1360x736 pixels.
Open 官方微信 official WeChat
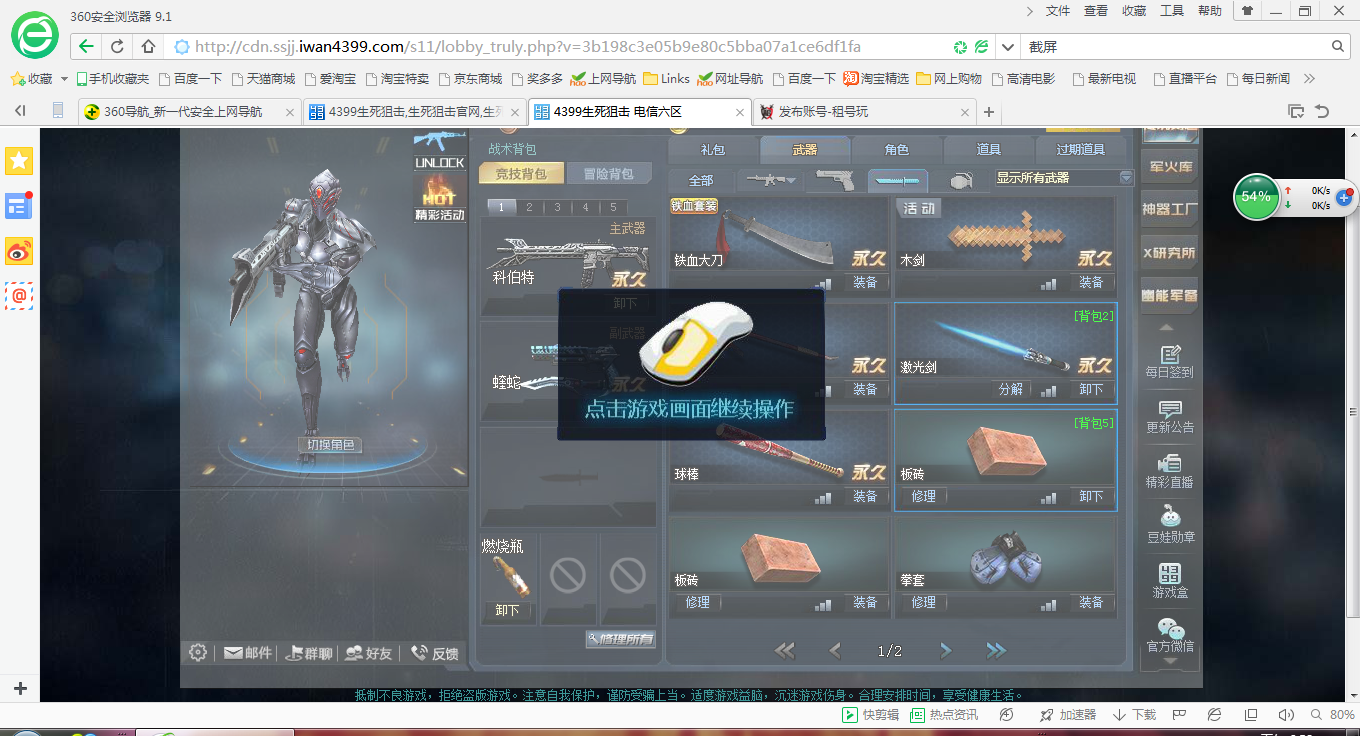[1169, 636]
